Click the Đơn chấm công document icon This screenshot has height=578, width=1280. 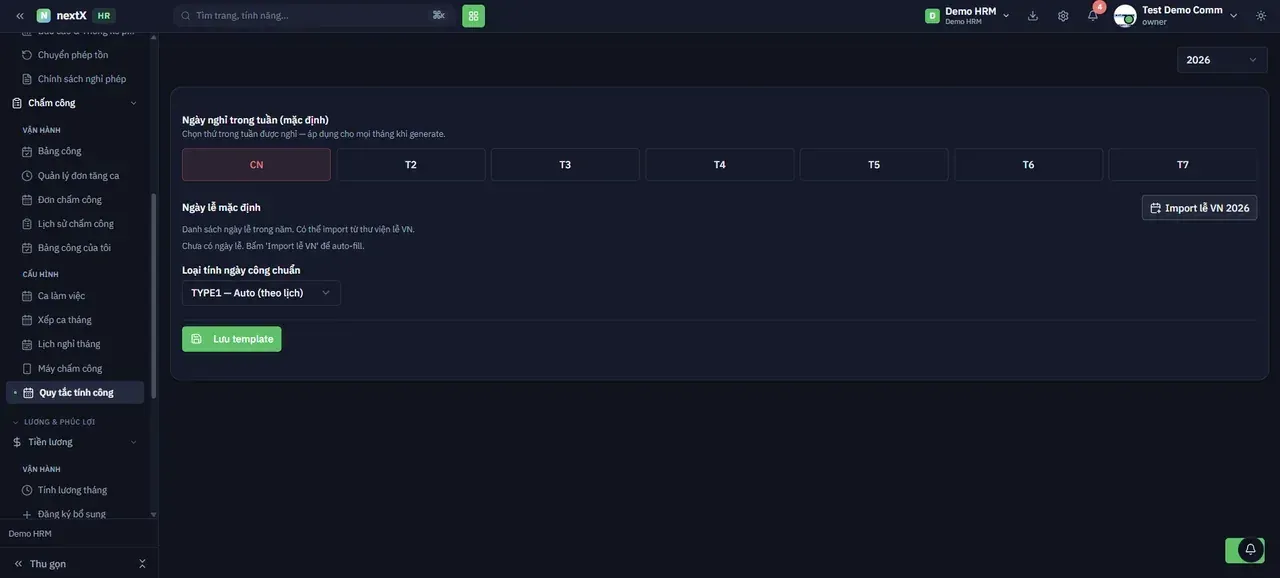tap(28, 200)
